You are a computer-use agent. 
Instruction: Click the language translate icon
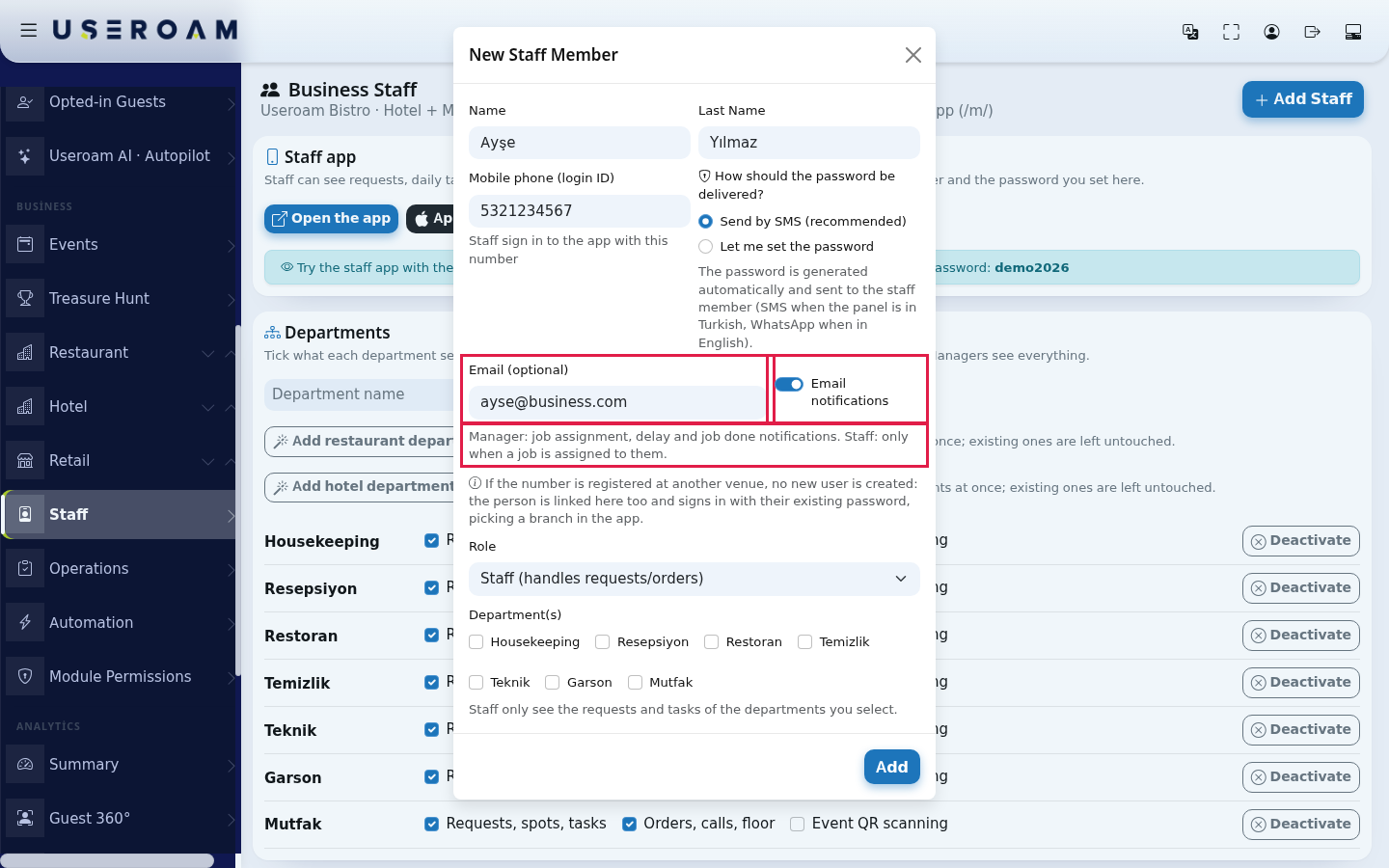(x=1190, y=32)
